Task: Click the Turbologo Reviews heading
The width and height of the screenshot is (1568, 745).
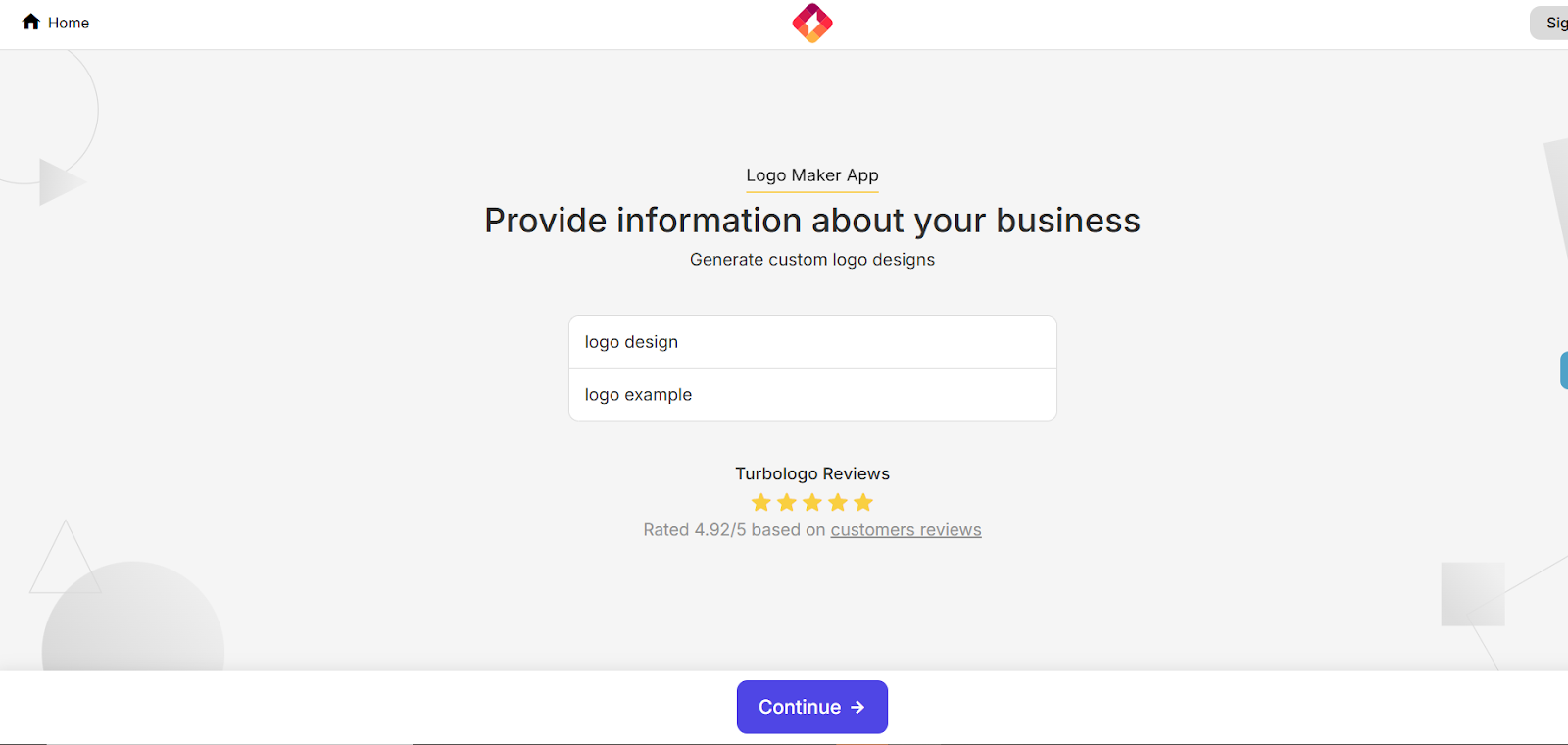Action: pos(811,472)
